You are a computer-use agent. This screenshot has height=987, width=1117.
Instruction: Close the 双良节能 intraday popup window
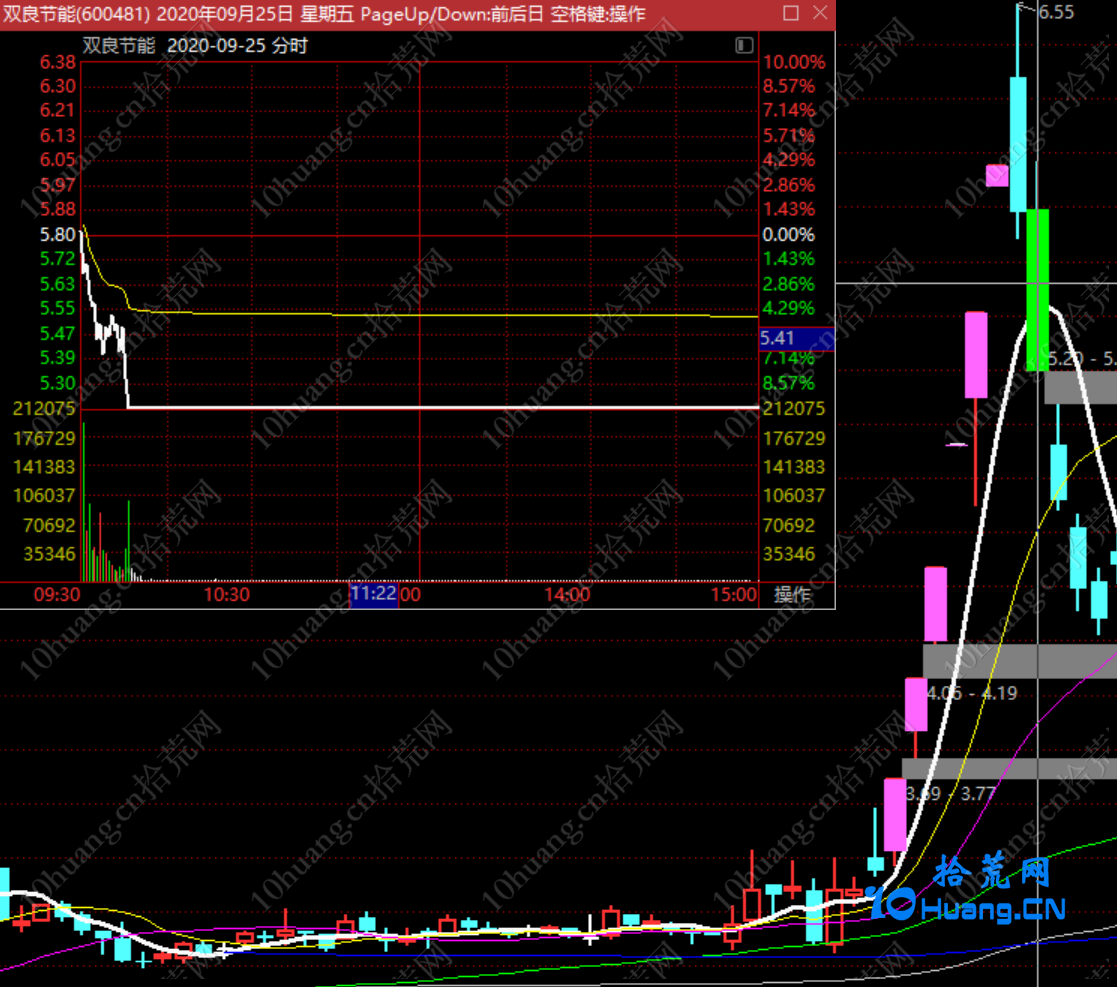820,13
